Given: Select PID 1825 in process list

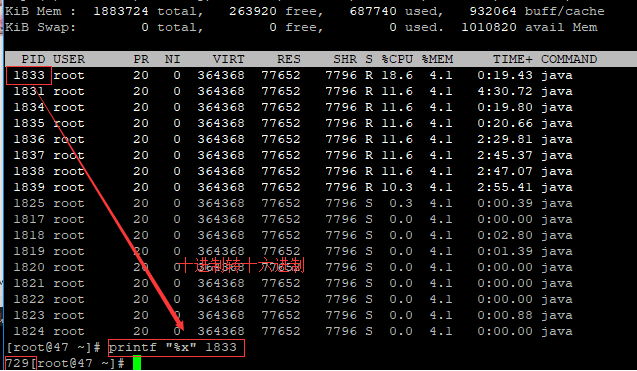Looking at the screenshot, I should click(29, 203).
